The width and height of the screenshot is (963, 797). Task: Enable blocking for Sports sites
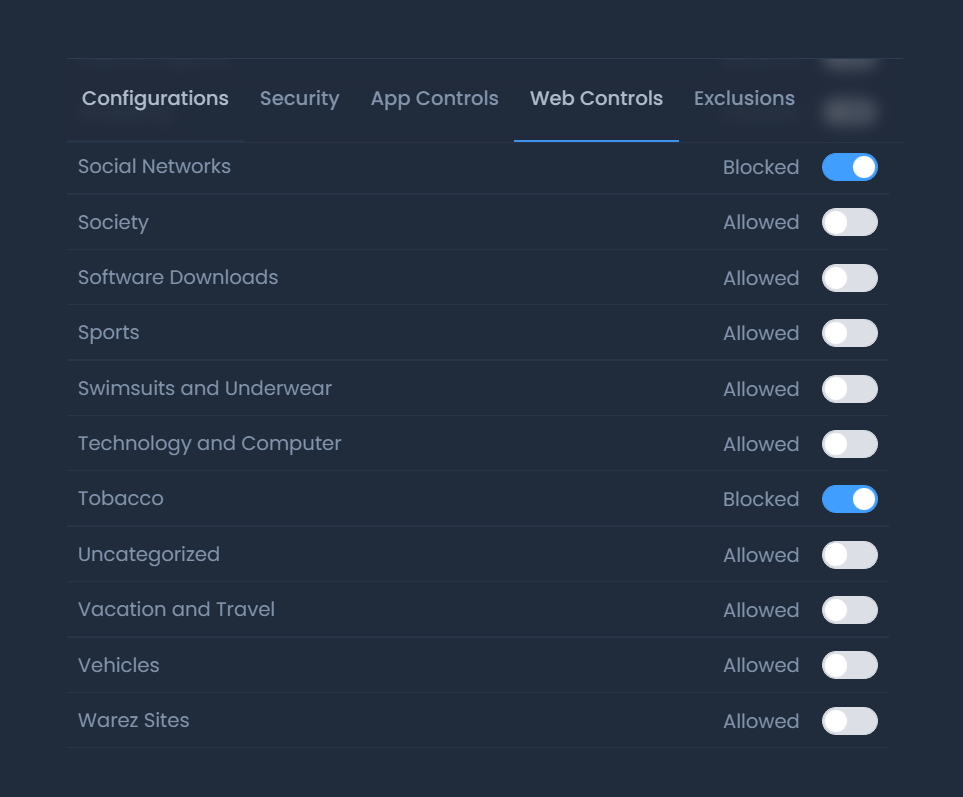[x=850, y=333]
